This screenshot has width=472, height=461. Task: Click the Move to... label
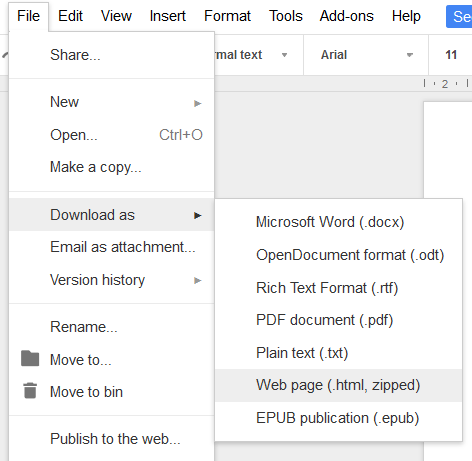point(81,360)
